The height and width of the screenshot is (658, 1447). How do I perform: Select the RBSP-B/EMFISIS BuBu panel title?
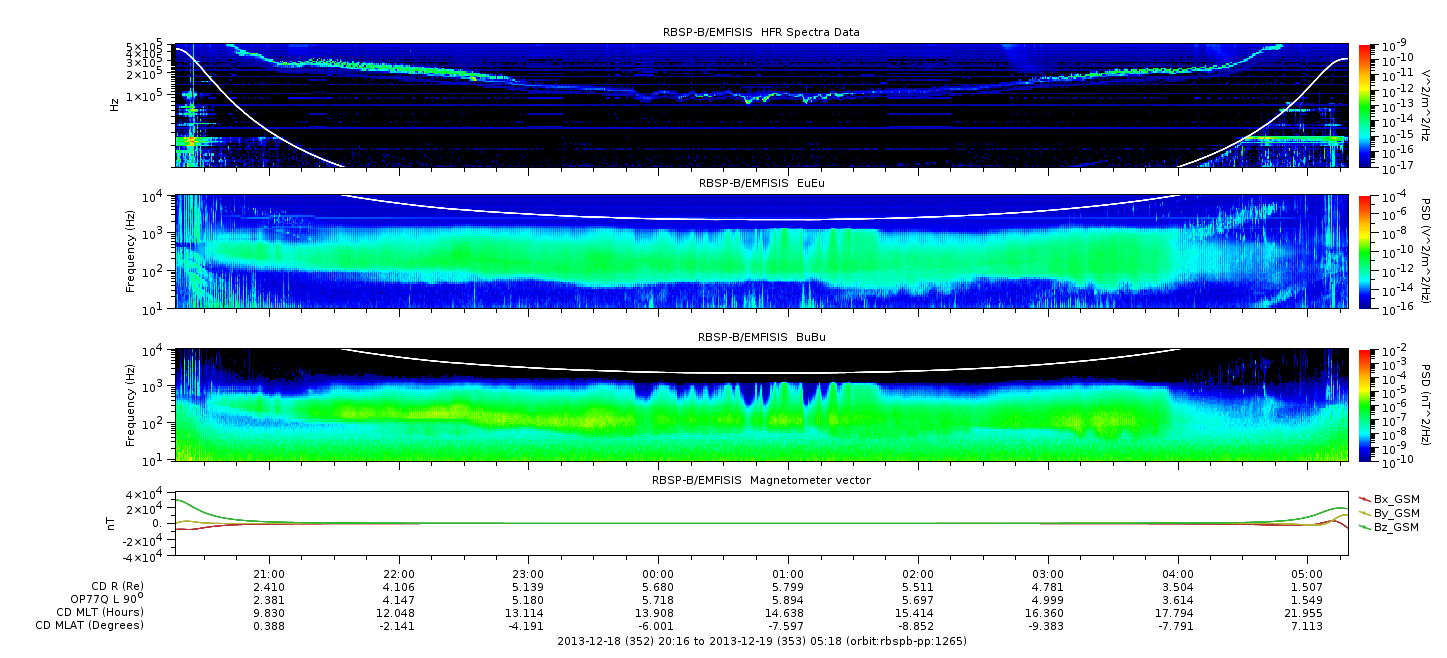[x=761, y=338]
